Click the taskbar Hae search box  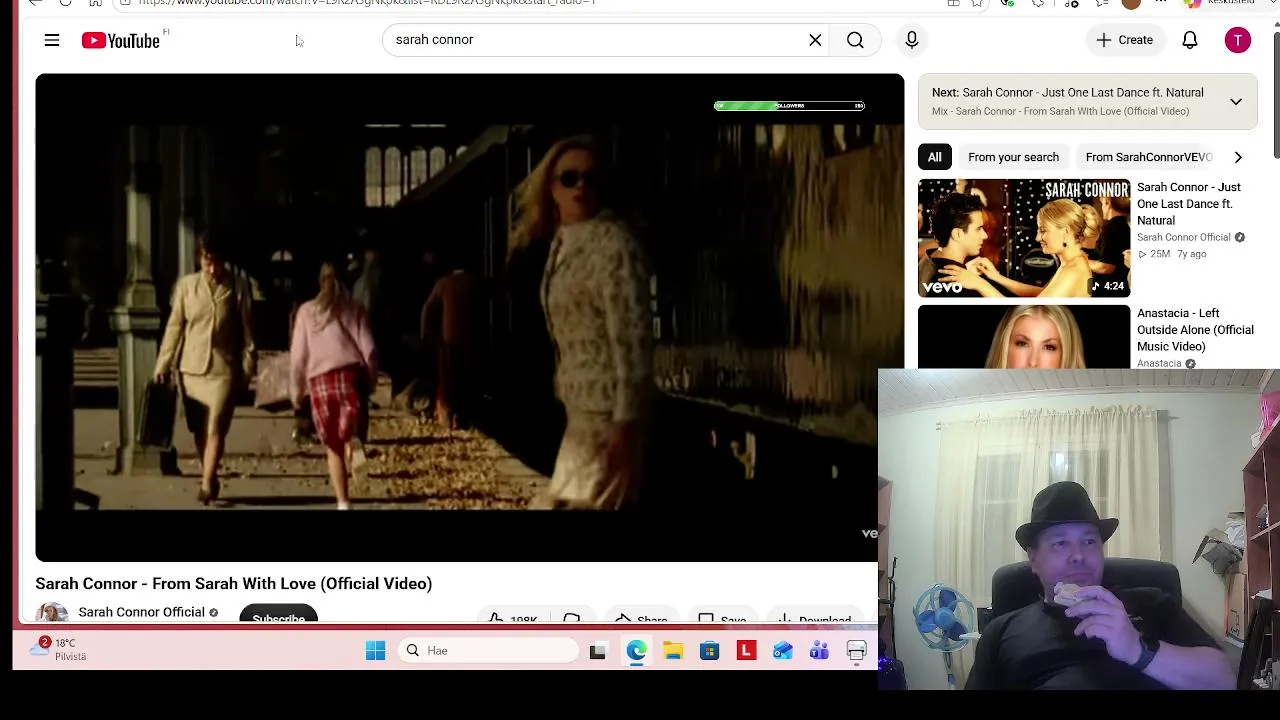coord(488,651)
